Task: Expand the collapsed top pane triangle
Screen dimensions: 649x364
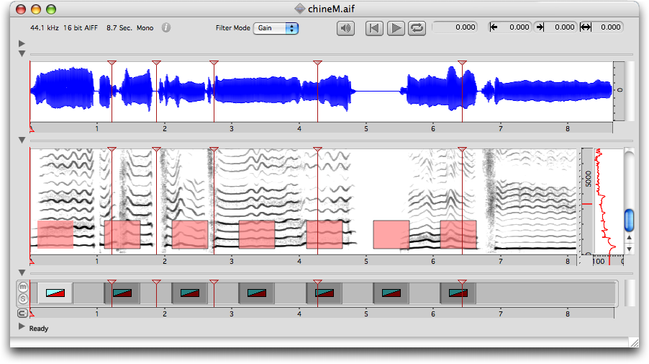Action: click(x=22, y=43)
